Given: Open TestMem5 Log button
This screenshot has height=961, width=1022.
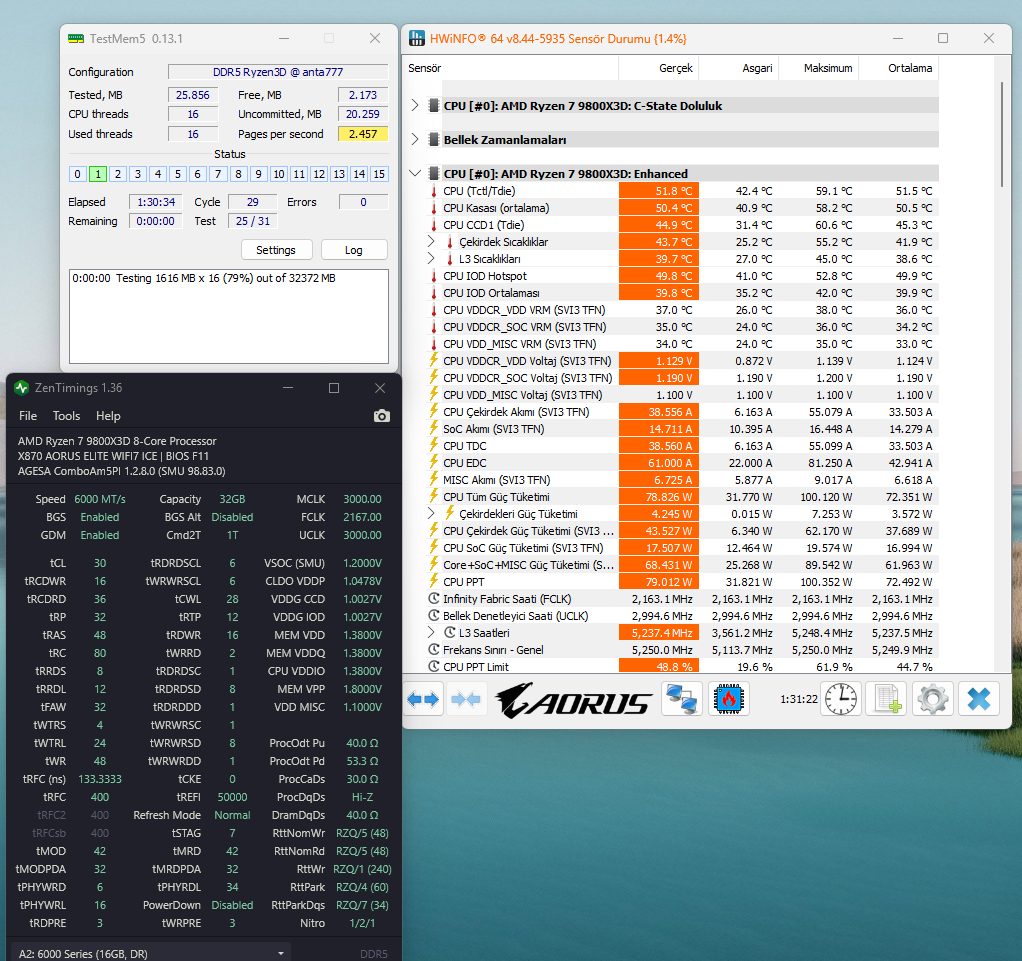Looking at the screenshot, I should coord(353,250).
